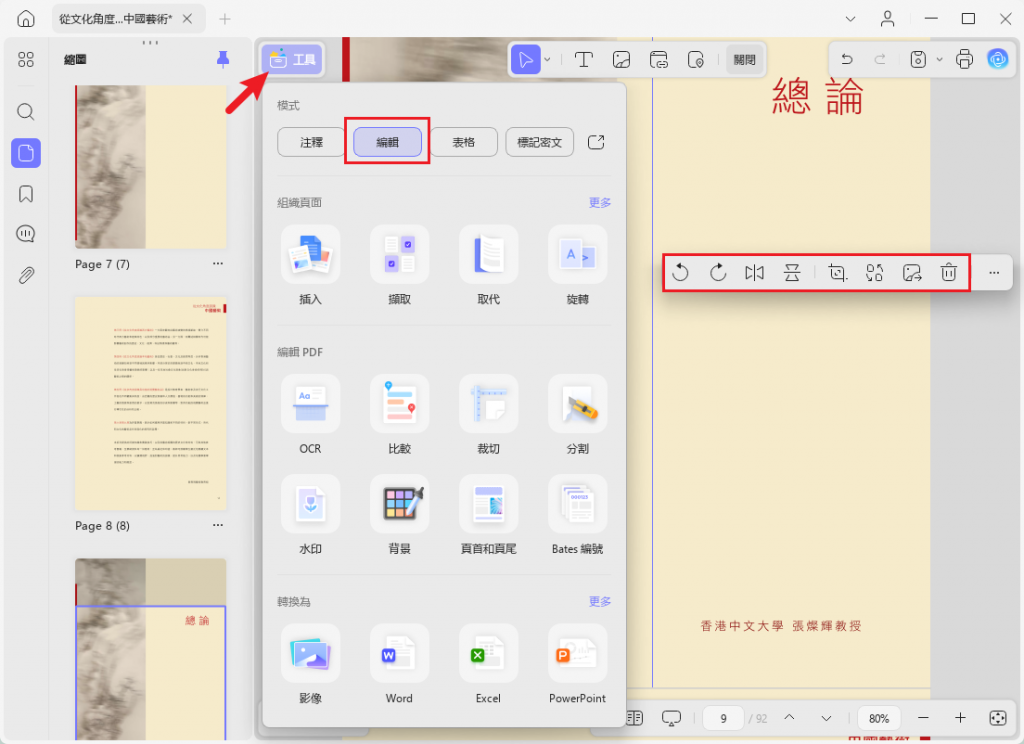Screen dimensions: 1024x744
Task: Click the save file icon
Action: coord(918,59)
